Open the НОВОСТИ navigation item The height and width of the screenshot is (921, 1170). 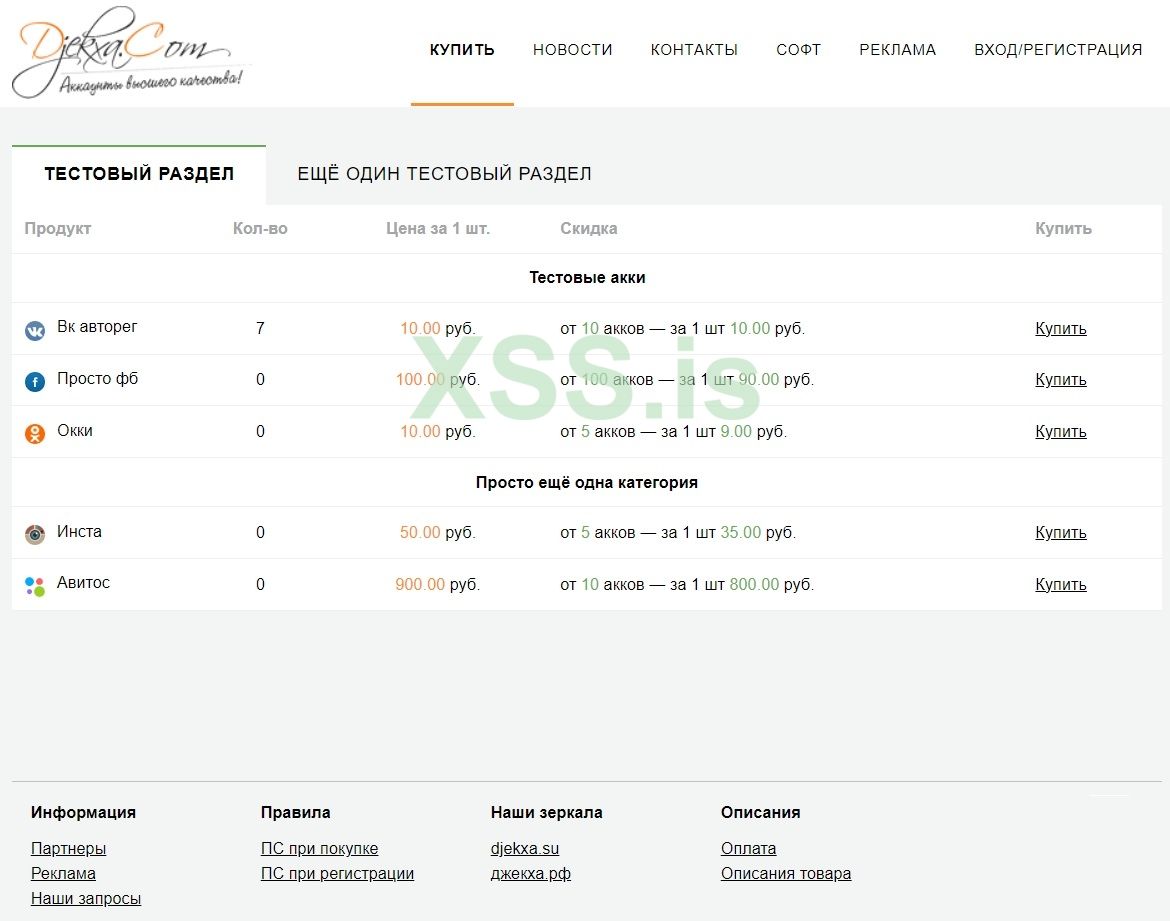(x=572, y=50)
